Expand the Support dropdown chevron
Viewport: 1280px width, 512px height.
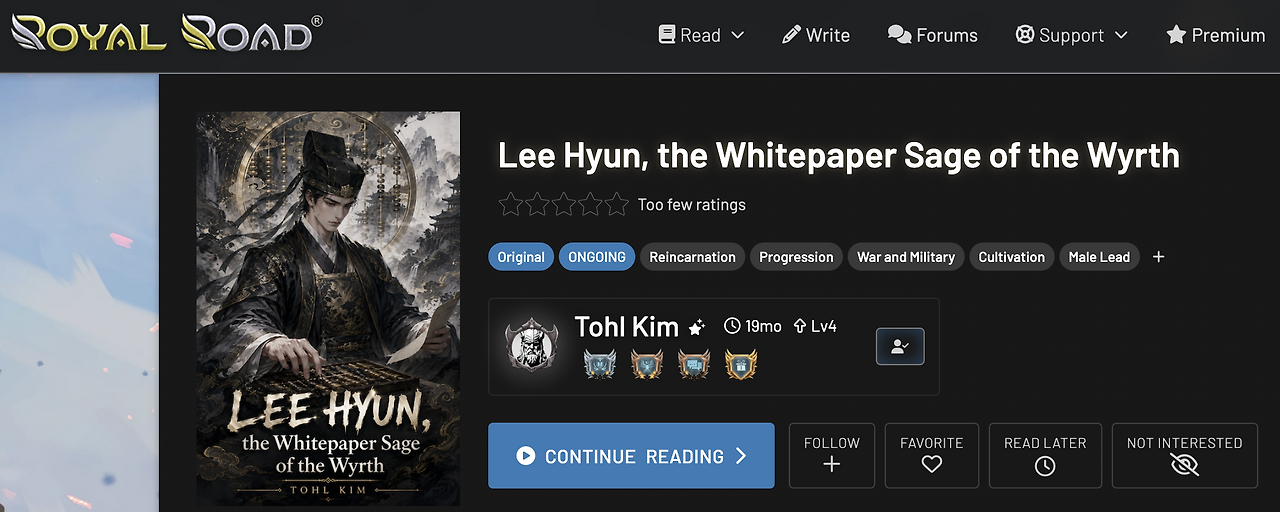click(x=1121, y=35)
